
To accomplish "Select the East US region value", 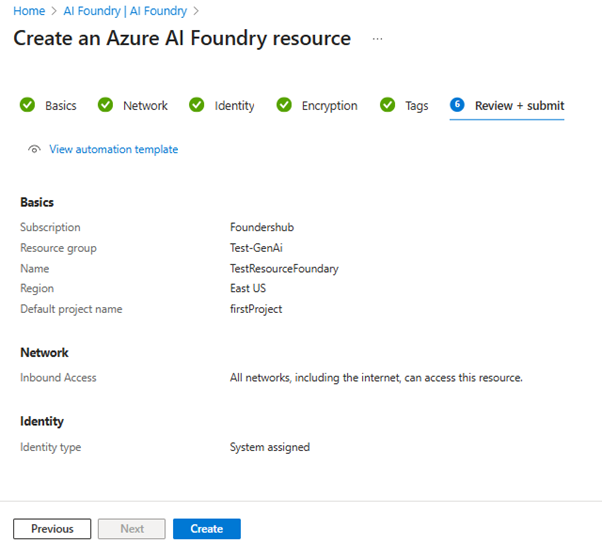I will pyautogui.click(x=248, y=288).
